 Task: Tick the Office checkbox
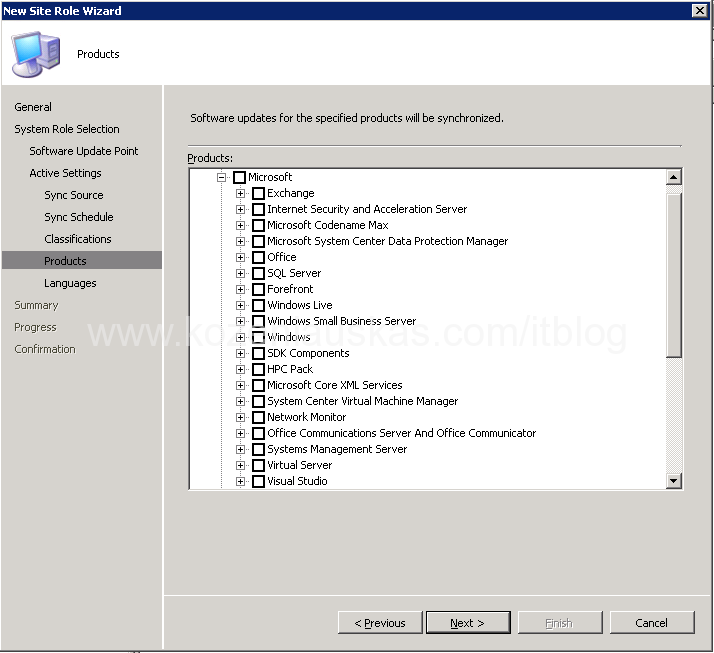pyautogui.click(x=258, y=257)
